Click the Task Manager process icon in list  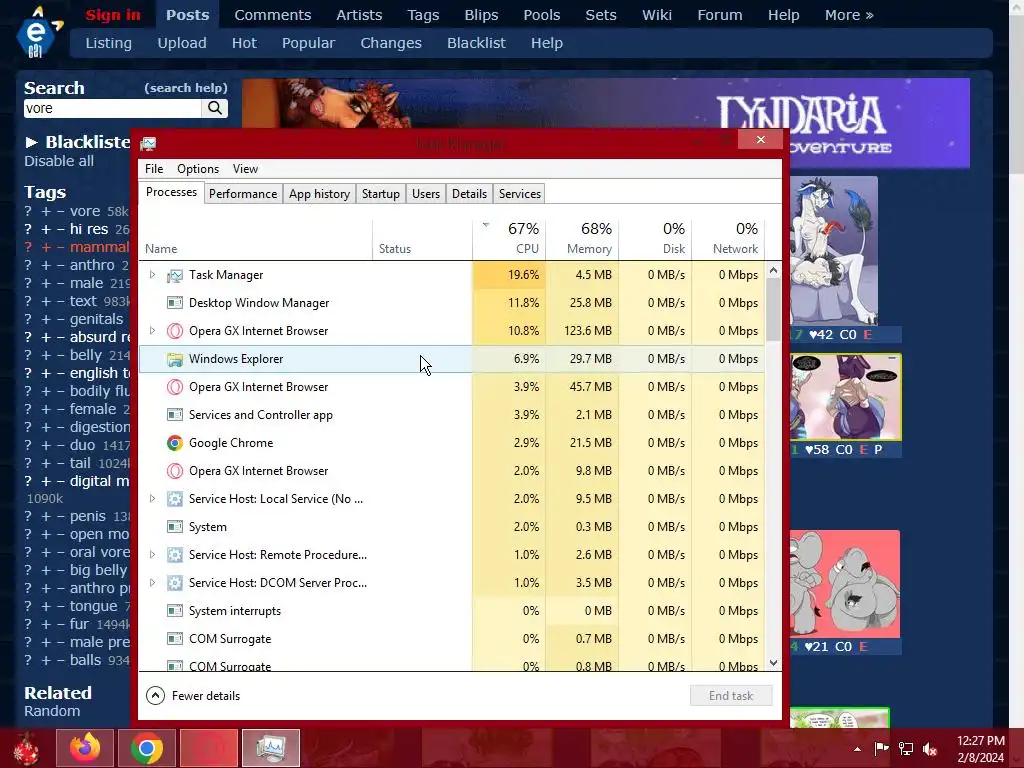(x=174, y=276)
